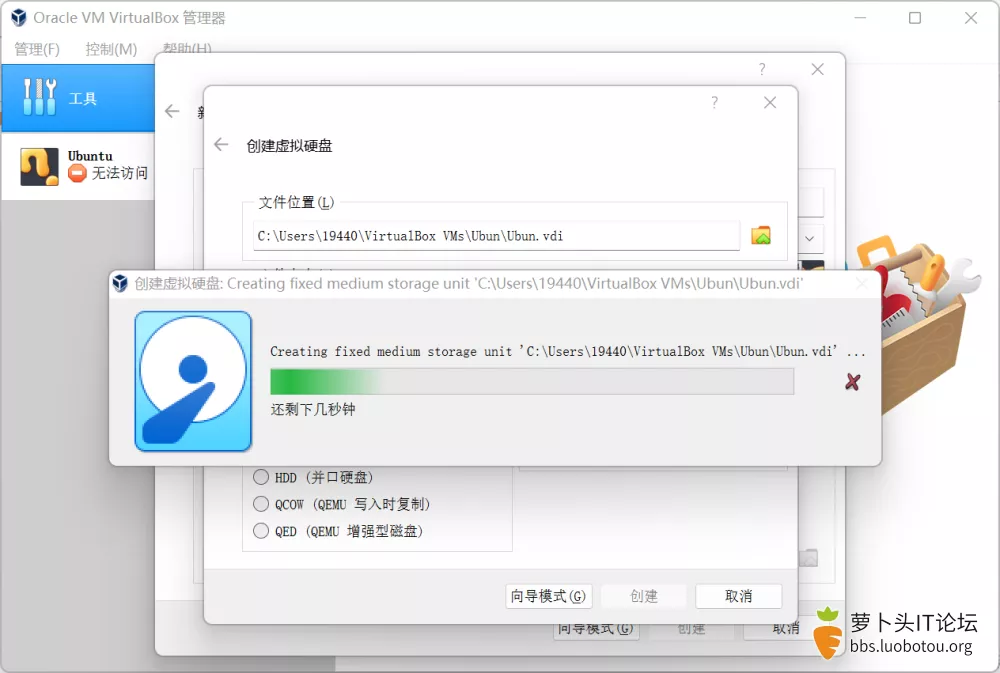Click the file location path field
The height and width of the screenshot is (673, 1000).
click(496, 235)
